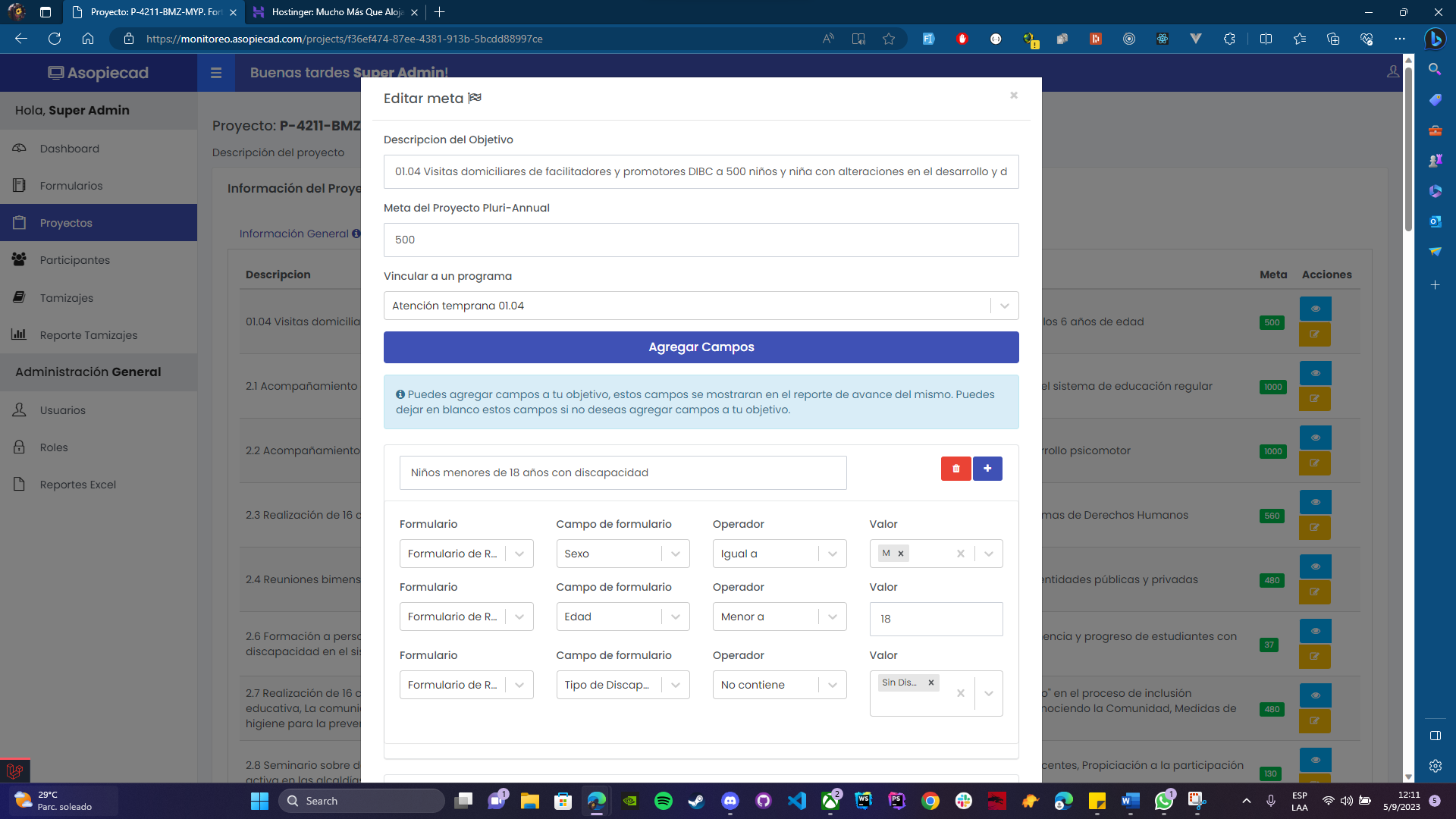Click the Información General link

(x=294, y=234)
